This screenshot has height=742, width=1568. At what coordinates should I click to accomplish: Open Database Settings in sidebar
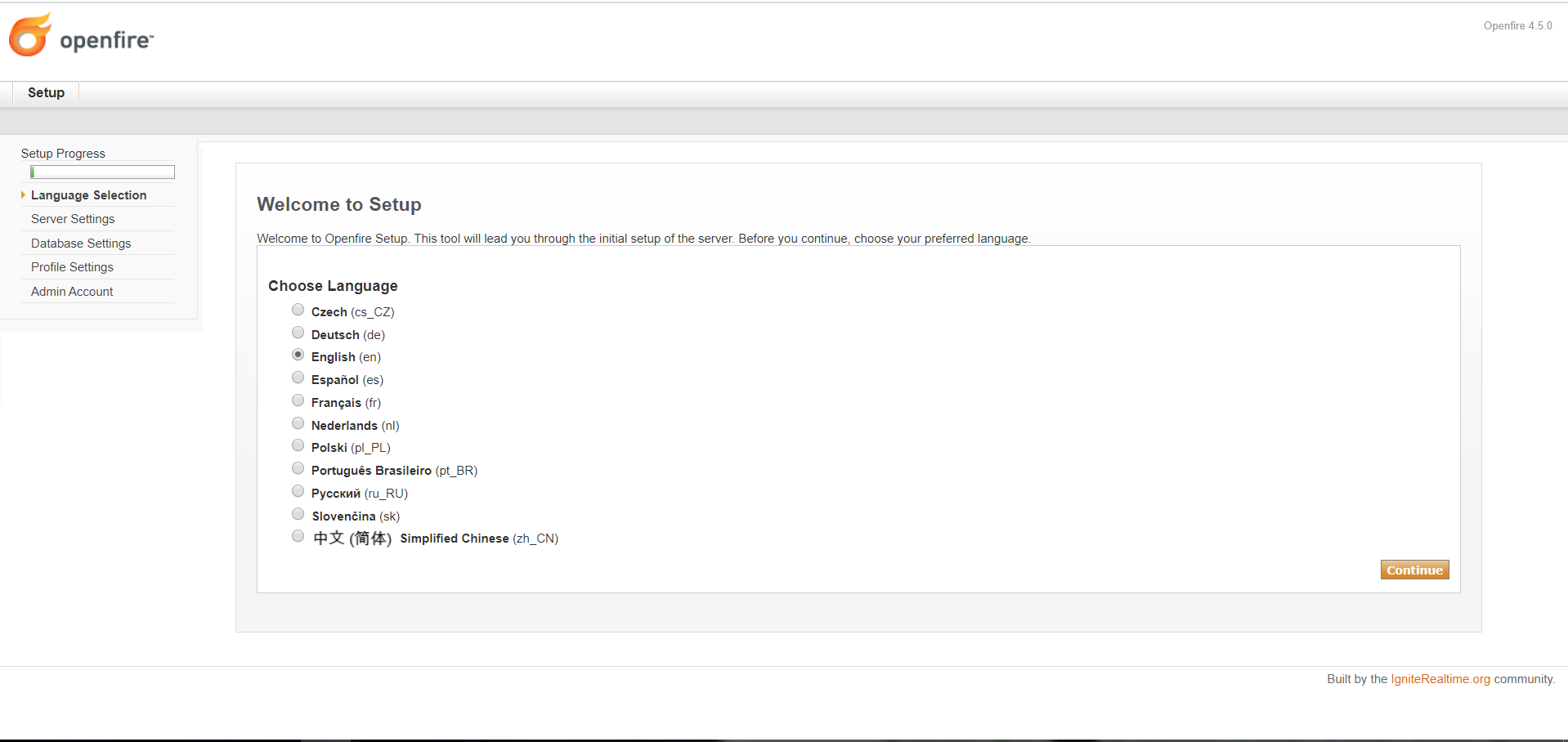tap(81, 244)
